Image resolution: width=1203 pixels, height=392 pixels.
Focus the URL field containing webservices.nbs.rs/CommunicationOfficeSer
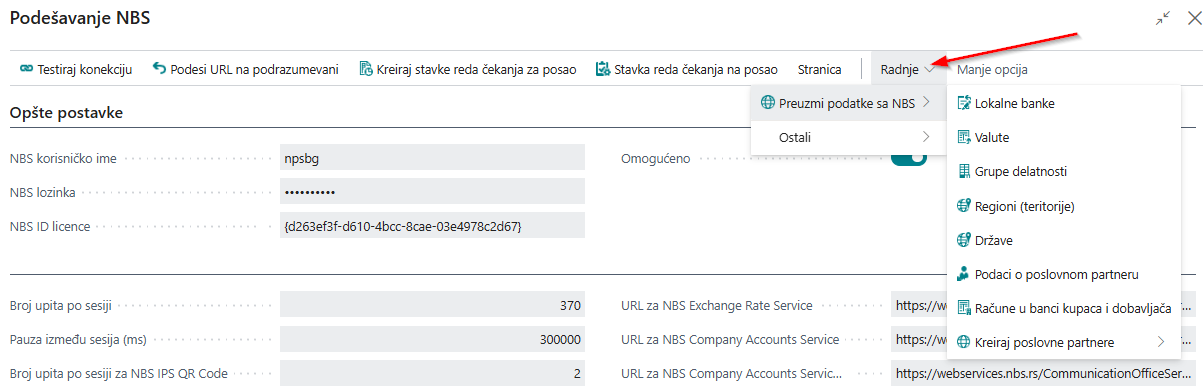click(x=1043, y=373)
